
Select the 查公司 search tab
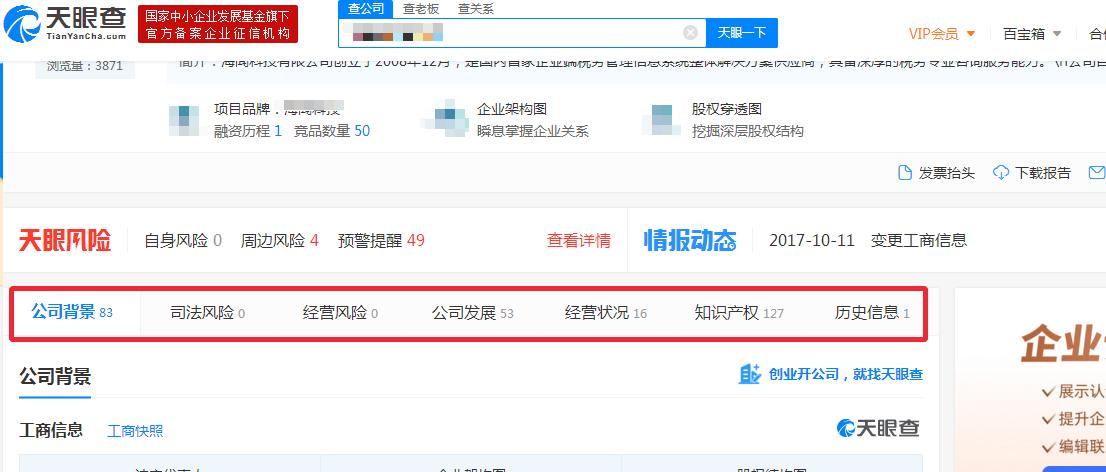(x=366, y=9)
